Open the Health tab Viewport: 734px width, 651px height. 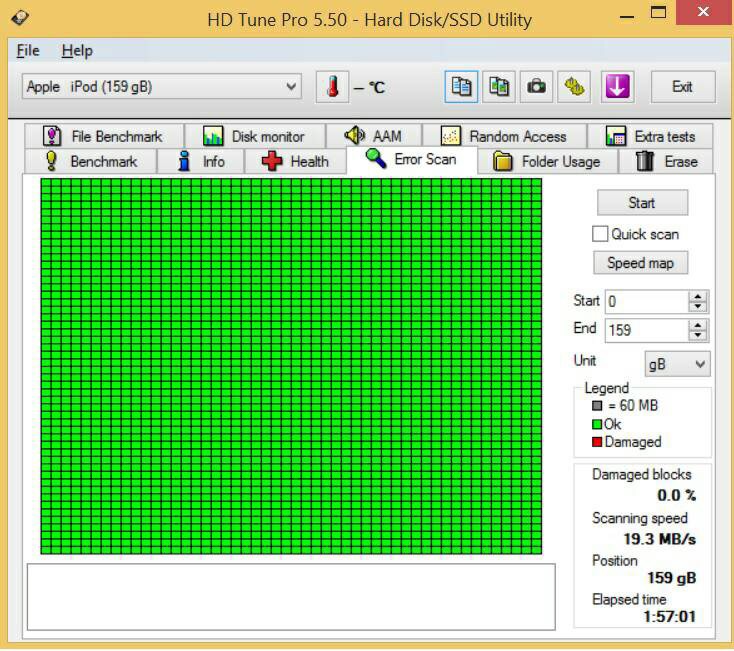pos(295,161)
